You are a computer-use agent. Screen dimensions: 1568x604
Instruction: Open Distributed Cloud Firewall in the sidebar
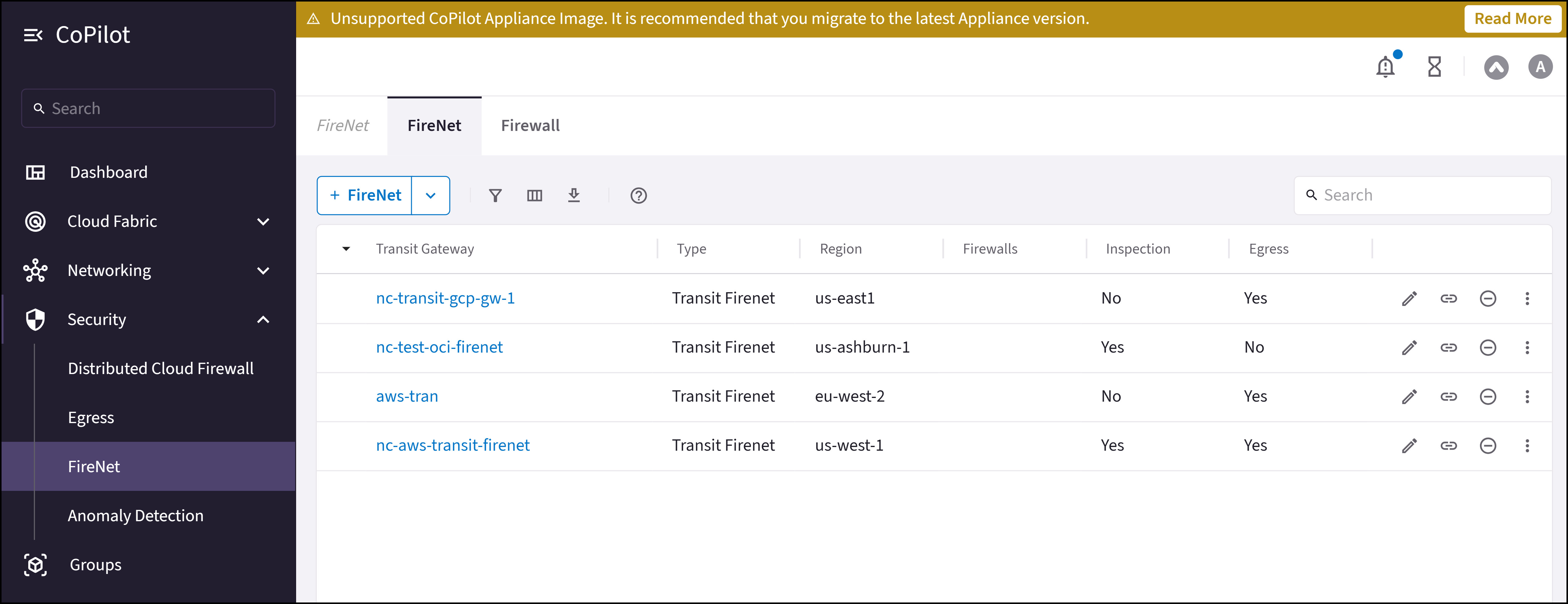point(161,368)
